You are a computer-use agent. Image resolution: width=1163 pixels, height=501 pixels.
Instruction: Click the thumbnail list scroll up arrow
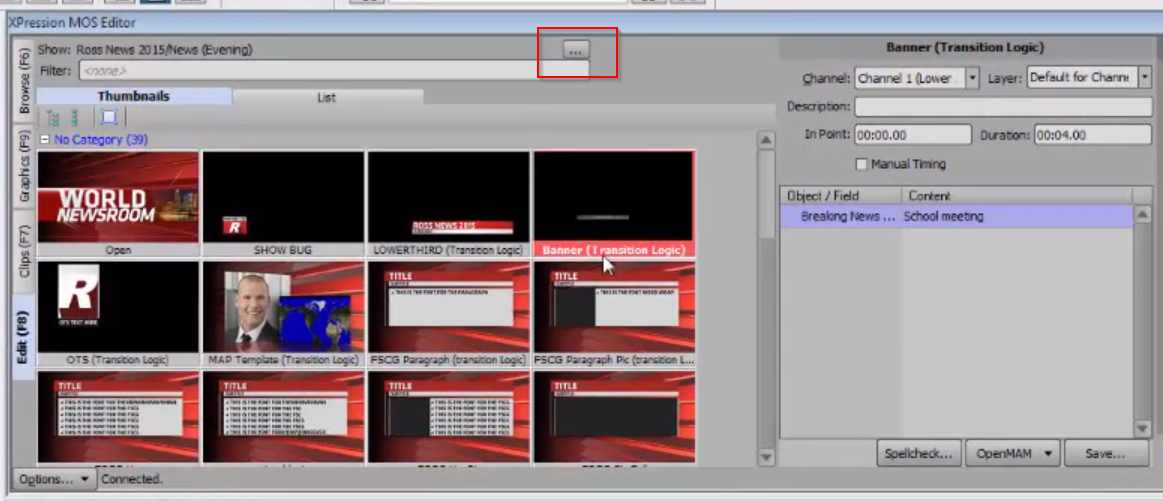pos(766,140)
